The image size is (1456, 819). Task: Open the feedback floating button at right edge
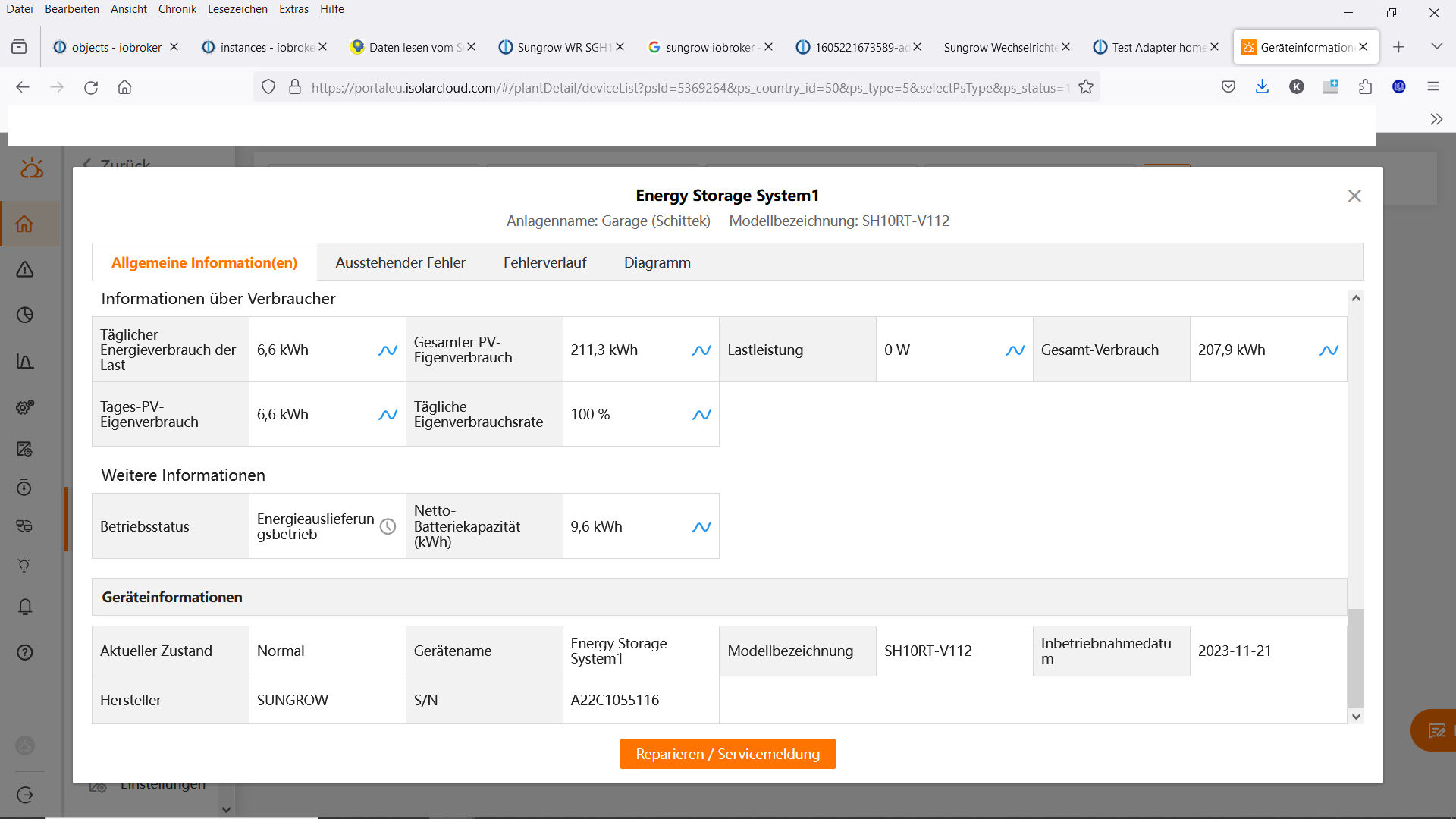[x=1434, y=730]
